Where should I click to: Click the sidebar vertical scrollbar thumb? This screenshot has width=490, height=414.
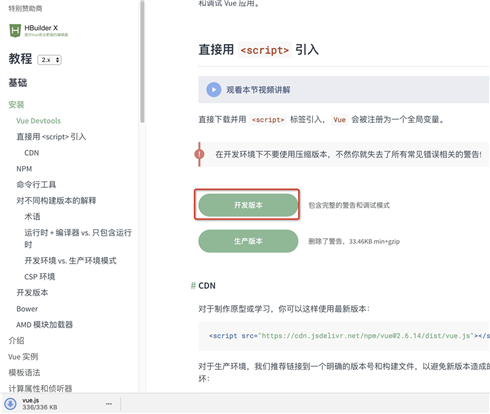click(x=142, y=62)
